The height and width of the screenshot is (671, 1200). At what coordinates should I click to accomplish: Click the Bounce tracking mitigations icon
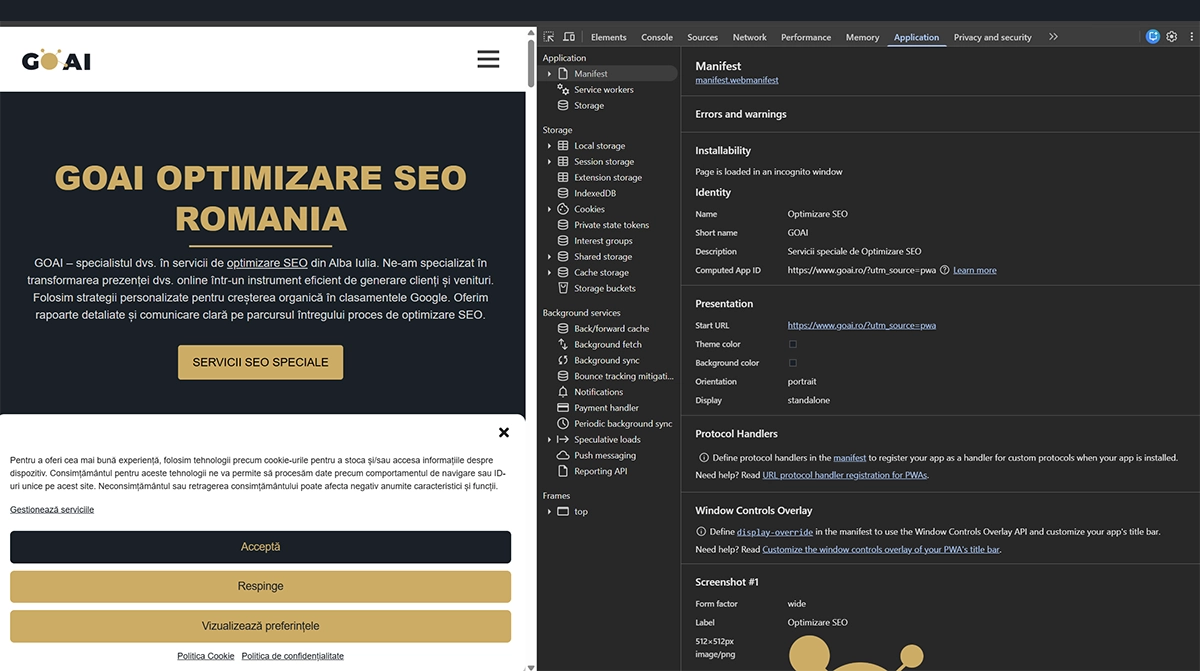point(563,376)
